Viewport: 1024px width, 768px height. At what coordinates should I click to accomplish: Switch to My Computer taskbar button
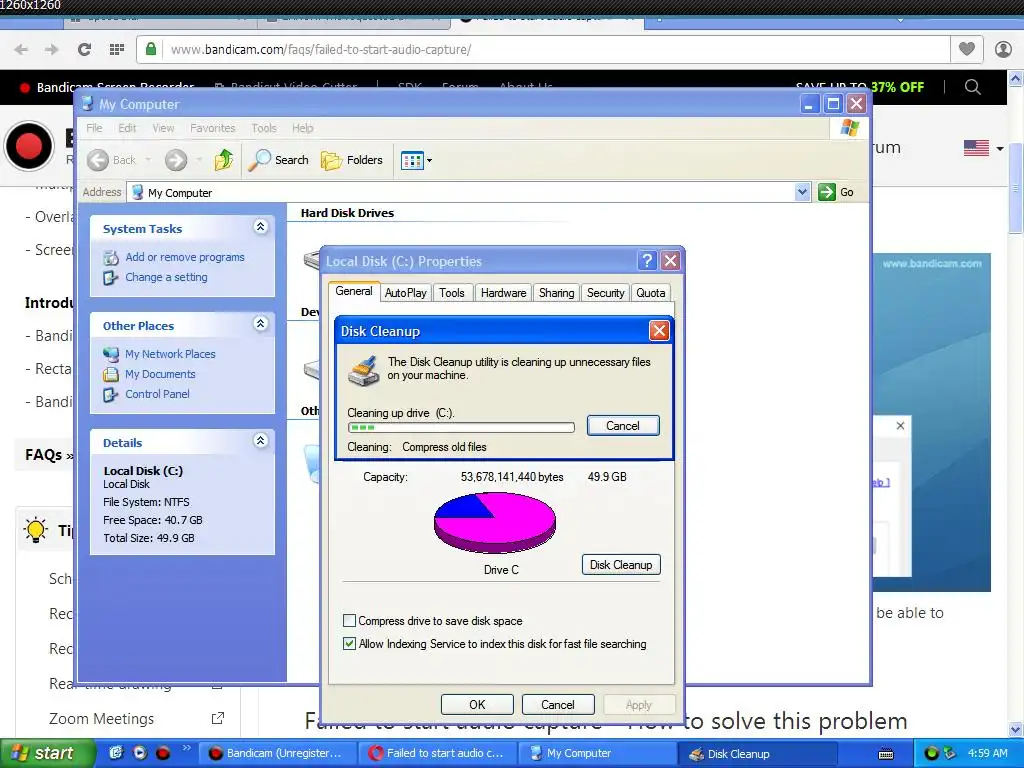(598, 754)
